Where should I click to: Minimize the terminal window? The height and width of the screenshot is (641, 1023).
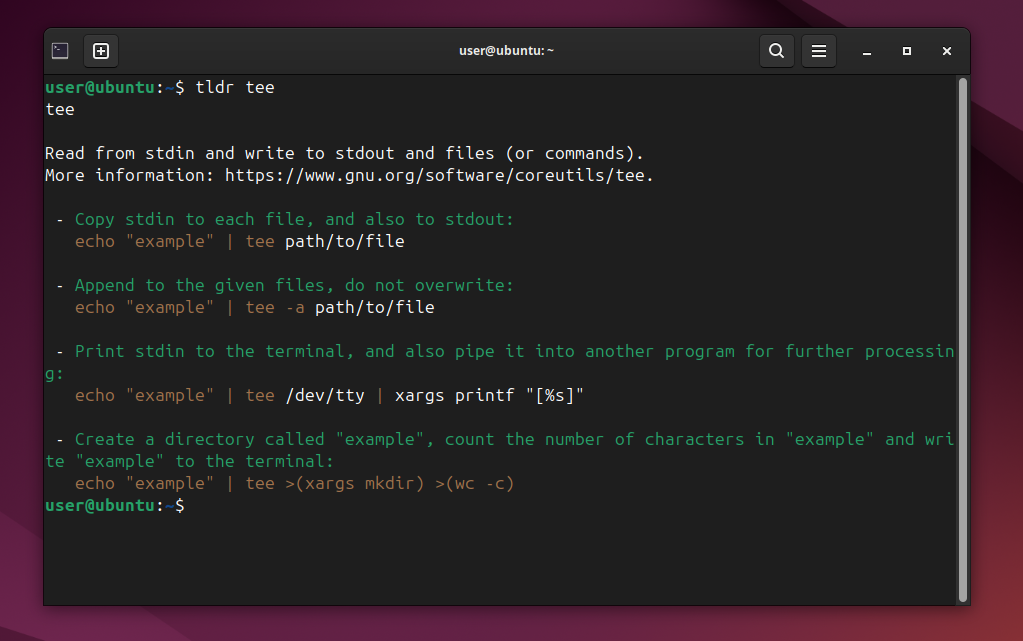pos(867,51)
